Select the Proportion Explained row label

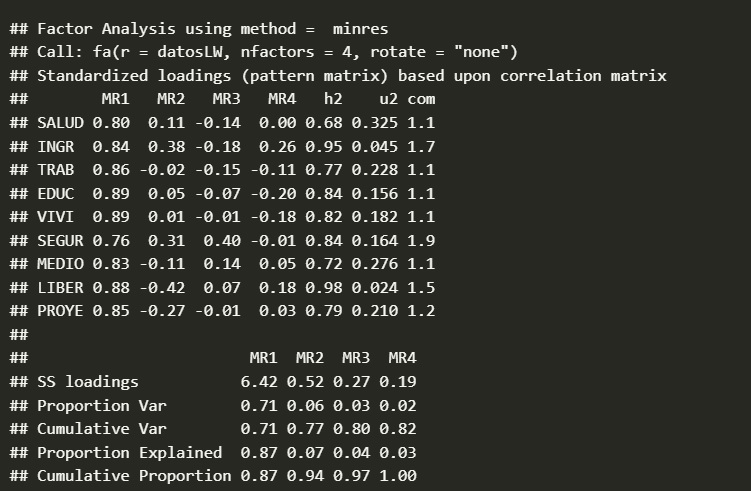[125, 452]
